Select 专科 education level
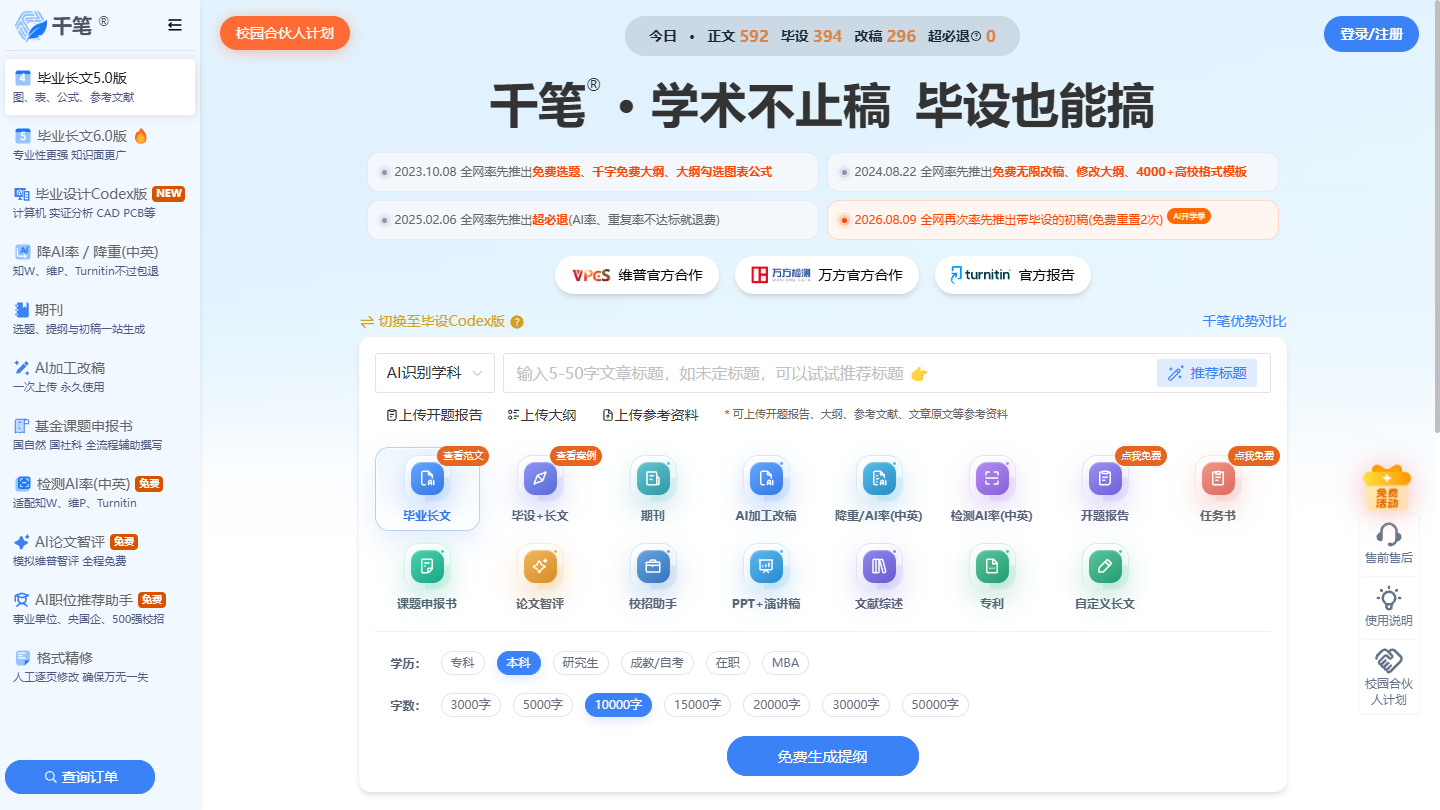Image resolution: width=1440 pixels, height=810 pixels. (x=463, y=663)
